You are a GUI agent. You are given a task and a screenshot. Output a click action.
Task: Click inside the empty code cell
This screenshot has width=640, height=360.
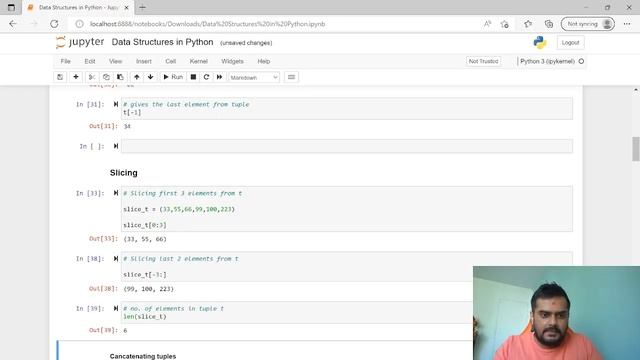(x=347, y=146)
